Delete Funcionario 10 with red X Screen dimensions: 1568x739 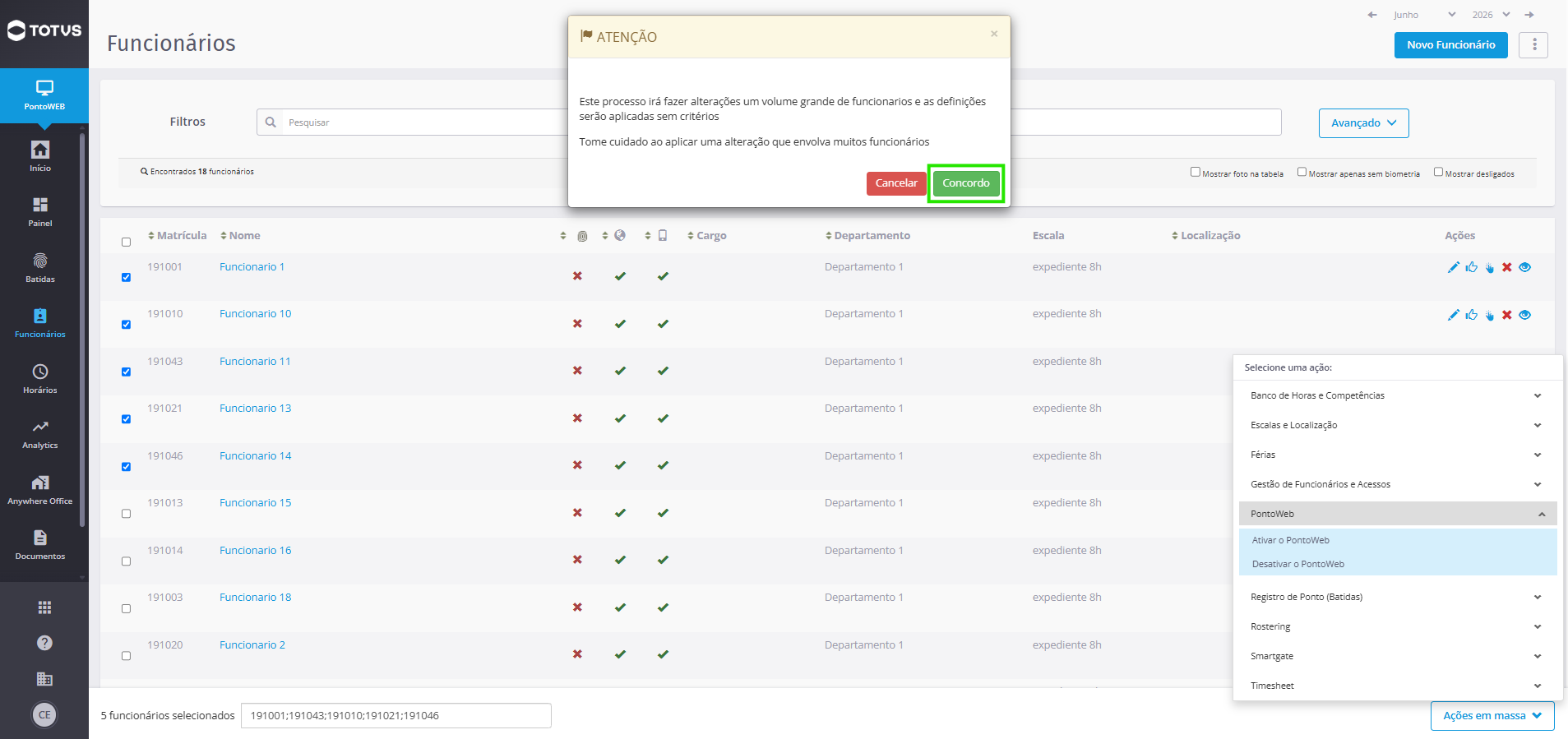[1507, 315]
